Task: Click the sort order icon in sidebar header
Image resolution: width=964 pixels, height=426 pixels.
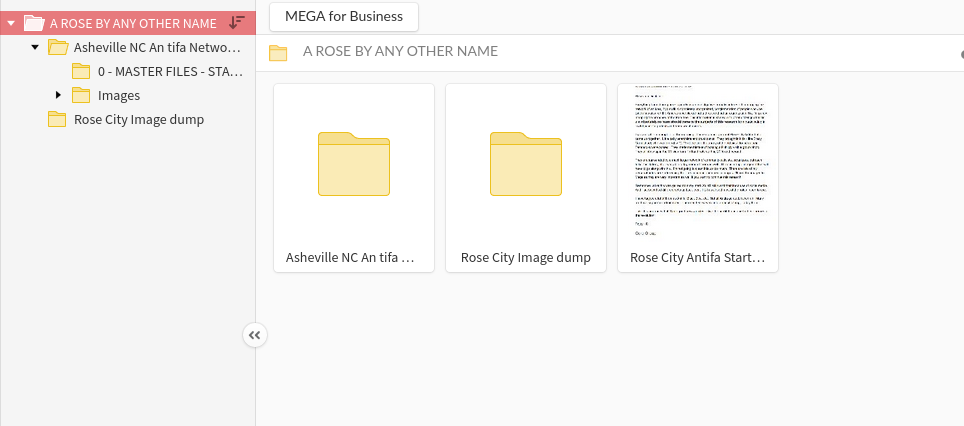Action: 237,23
